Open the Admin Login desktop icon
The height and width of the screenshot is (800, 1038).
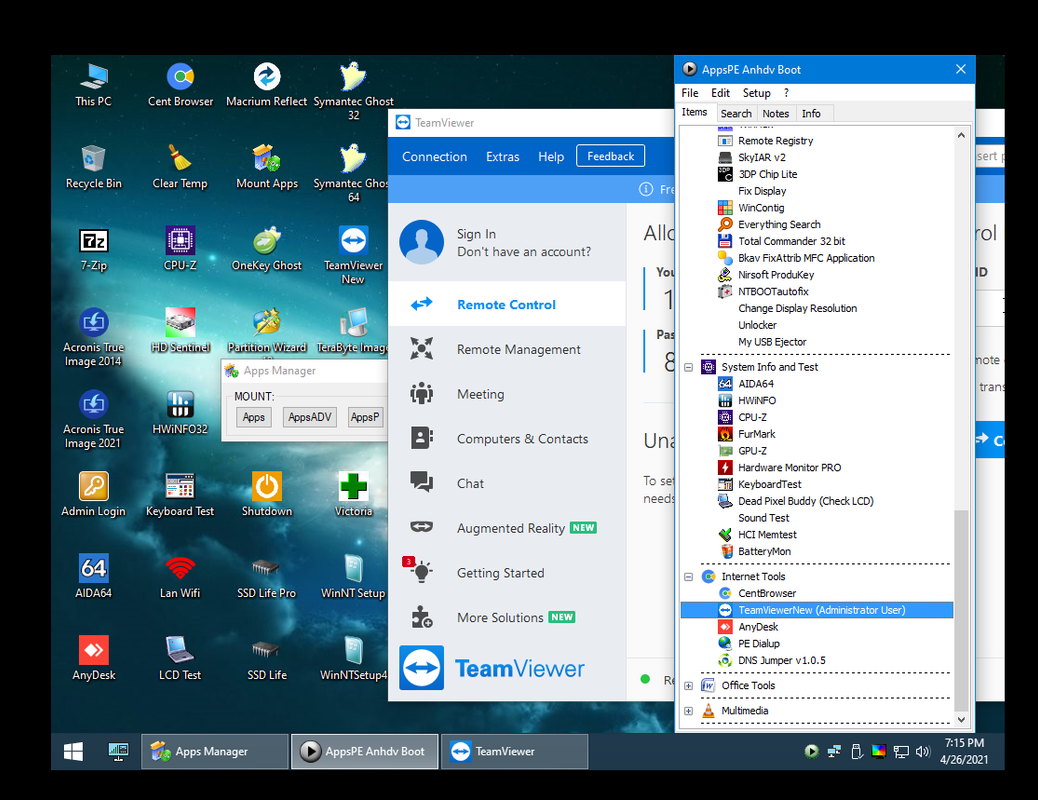[x=93, y=495]
